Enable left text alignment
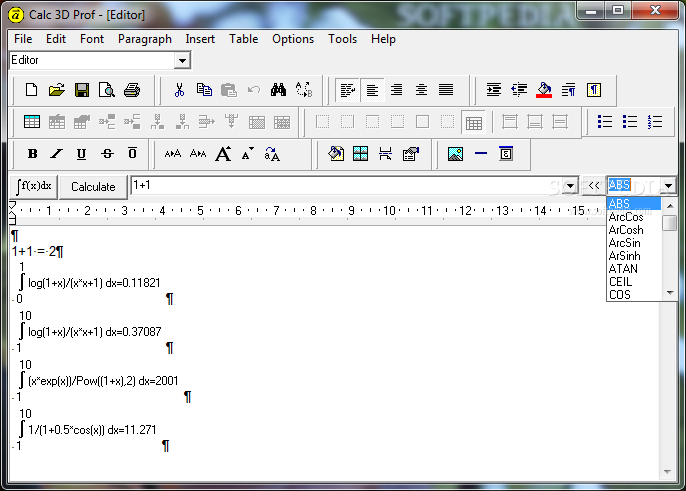Viewport: 686px width, 491px height. point(372,90)
